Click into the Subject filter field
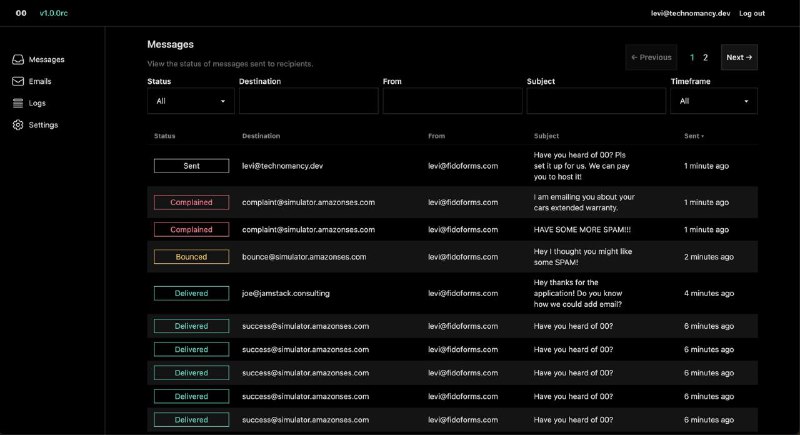Screen dimensions: 800x435 (x=596, y=101)
